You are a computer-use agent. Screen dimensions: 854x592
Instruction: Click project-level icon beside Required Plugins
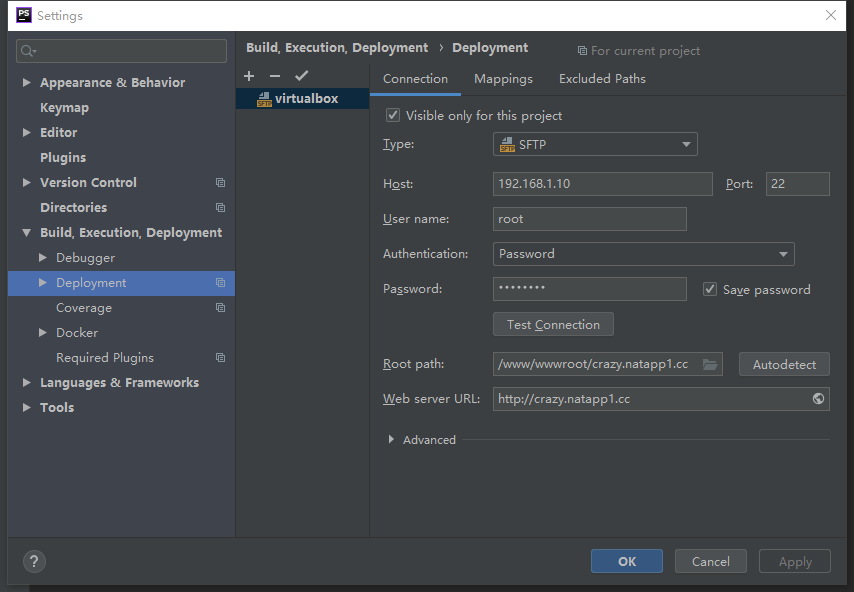[220, 358]
